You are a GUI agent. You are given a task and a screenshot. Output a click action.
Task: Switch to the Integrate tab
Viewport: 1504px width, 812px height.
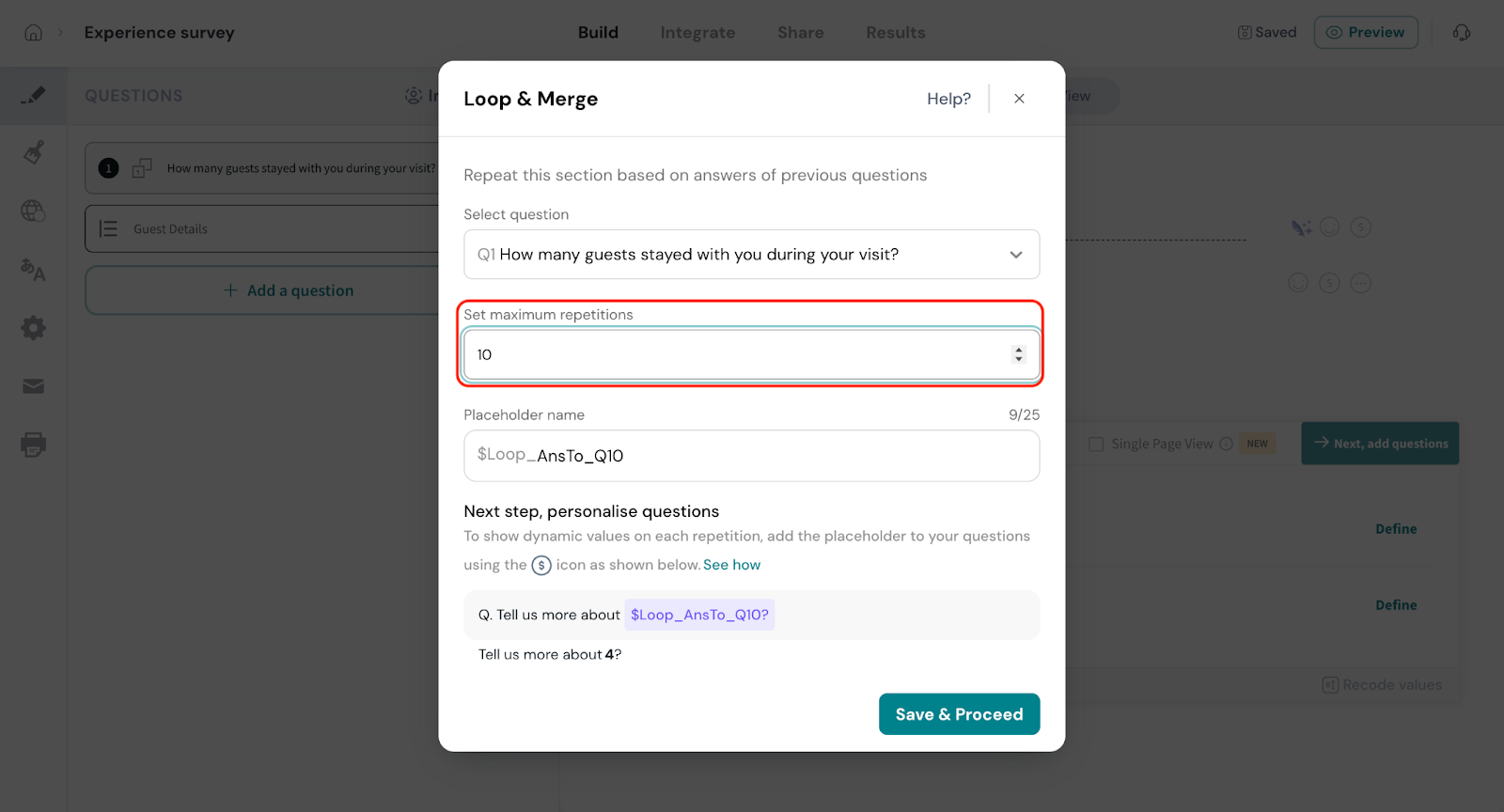pos(697,33)
